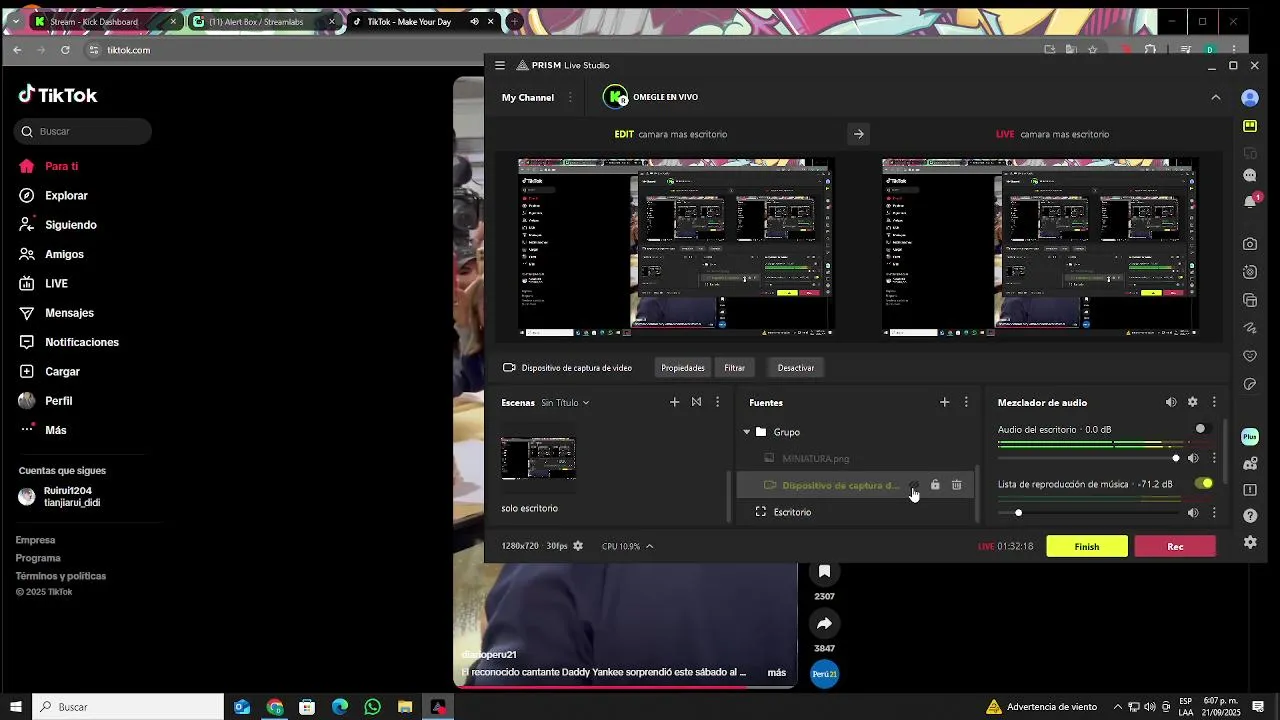This screenshot has width=1280, height=720.
Task: Mute Audio del escritorio speaker
Action: tap(1193, 458)
